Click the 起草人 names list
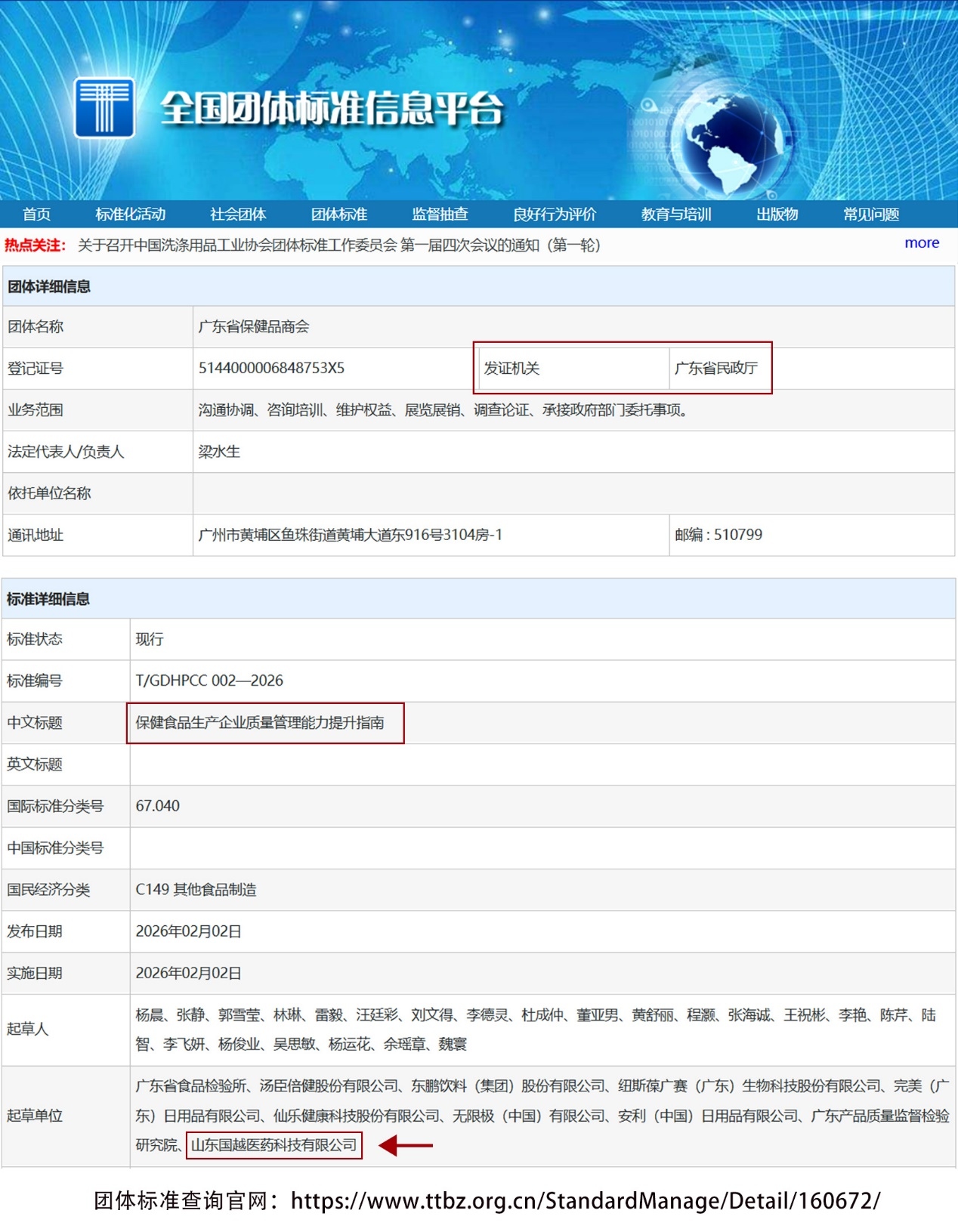Screen dimensions: 958x1232 [536, 1030]
